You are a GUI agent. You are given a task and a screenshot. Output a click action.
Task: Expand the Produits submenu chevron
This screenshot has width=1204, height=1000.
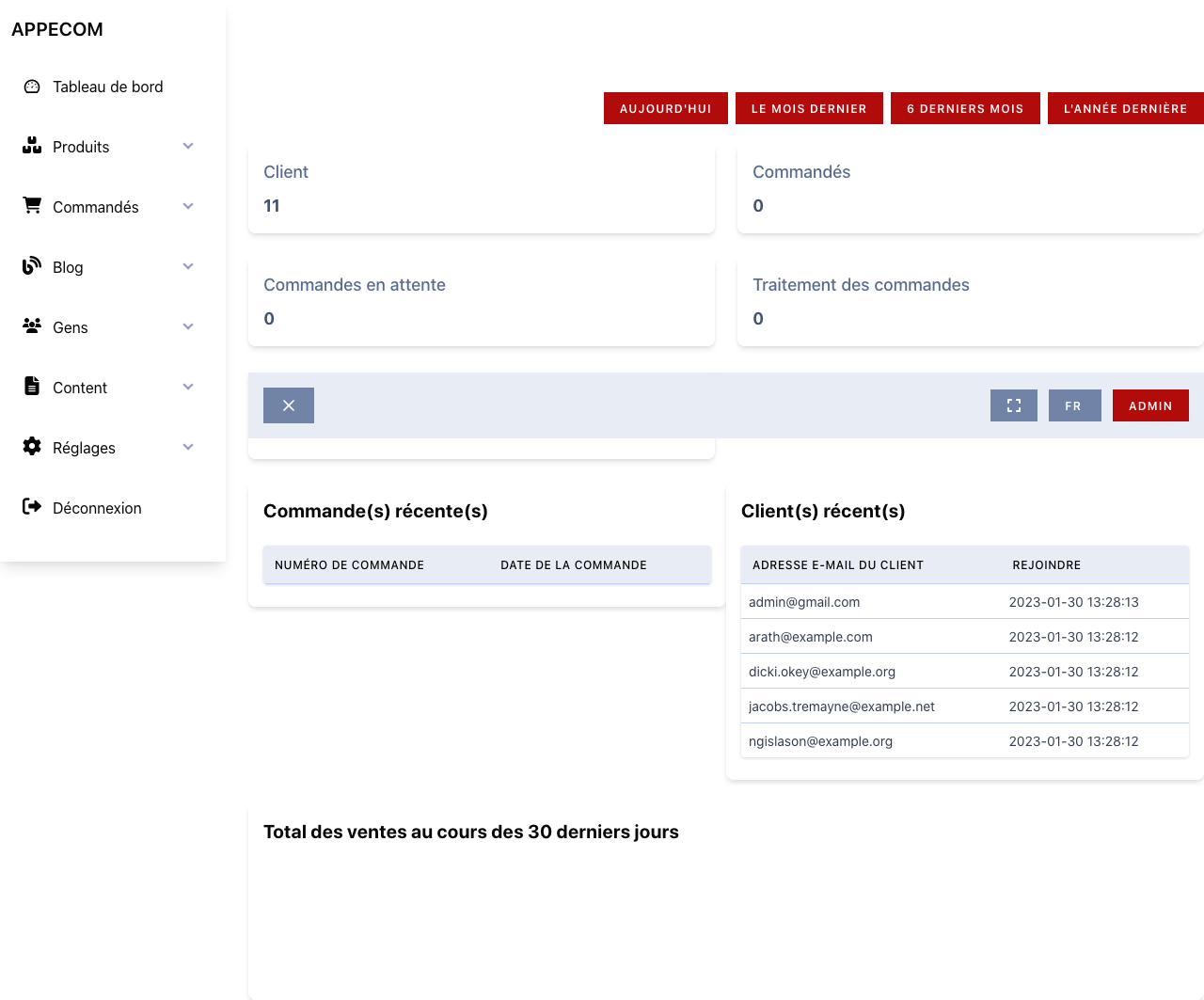[188, 146]
